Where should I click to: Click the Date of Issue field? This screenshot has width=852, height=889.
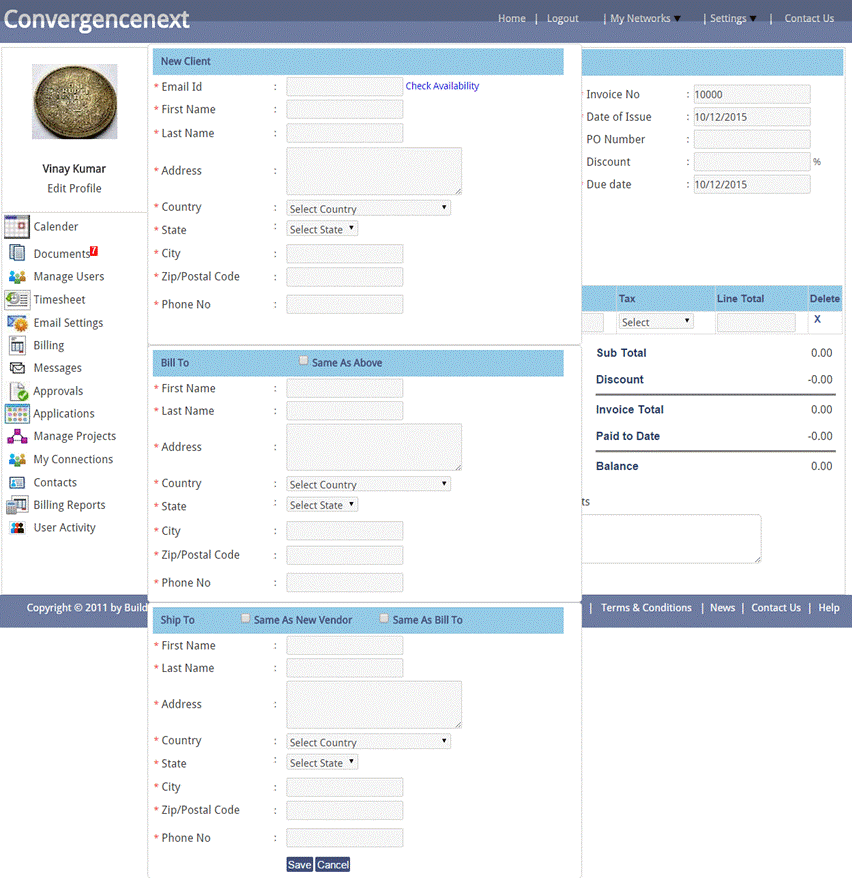click(x=752, y=117)
